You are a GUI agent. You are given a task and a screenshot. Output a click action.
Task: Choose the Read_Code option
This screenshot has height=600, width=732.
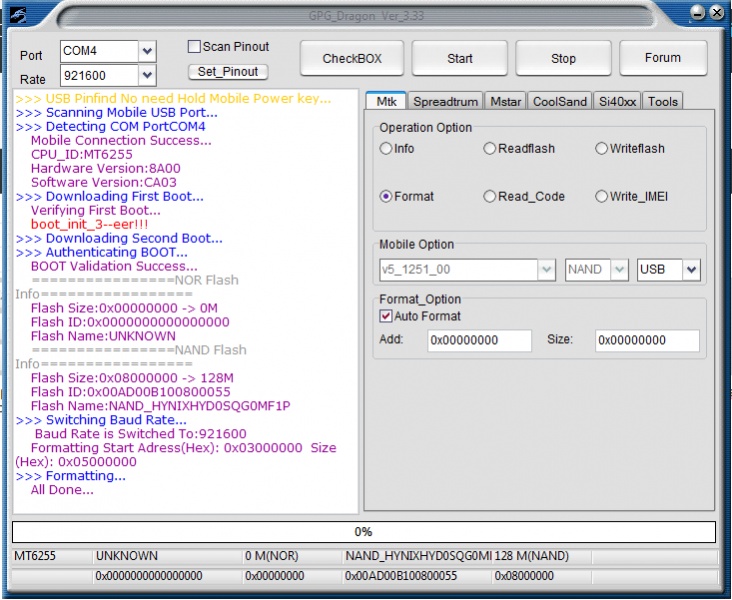[x=489, y=197]
